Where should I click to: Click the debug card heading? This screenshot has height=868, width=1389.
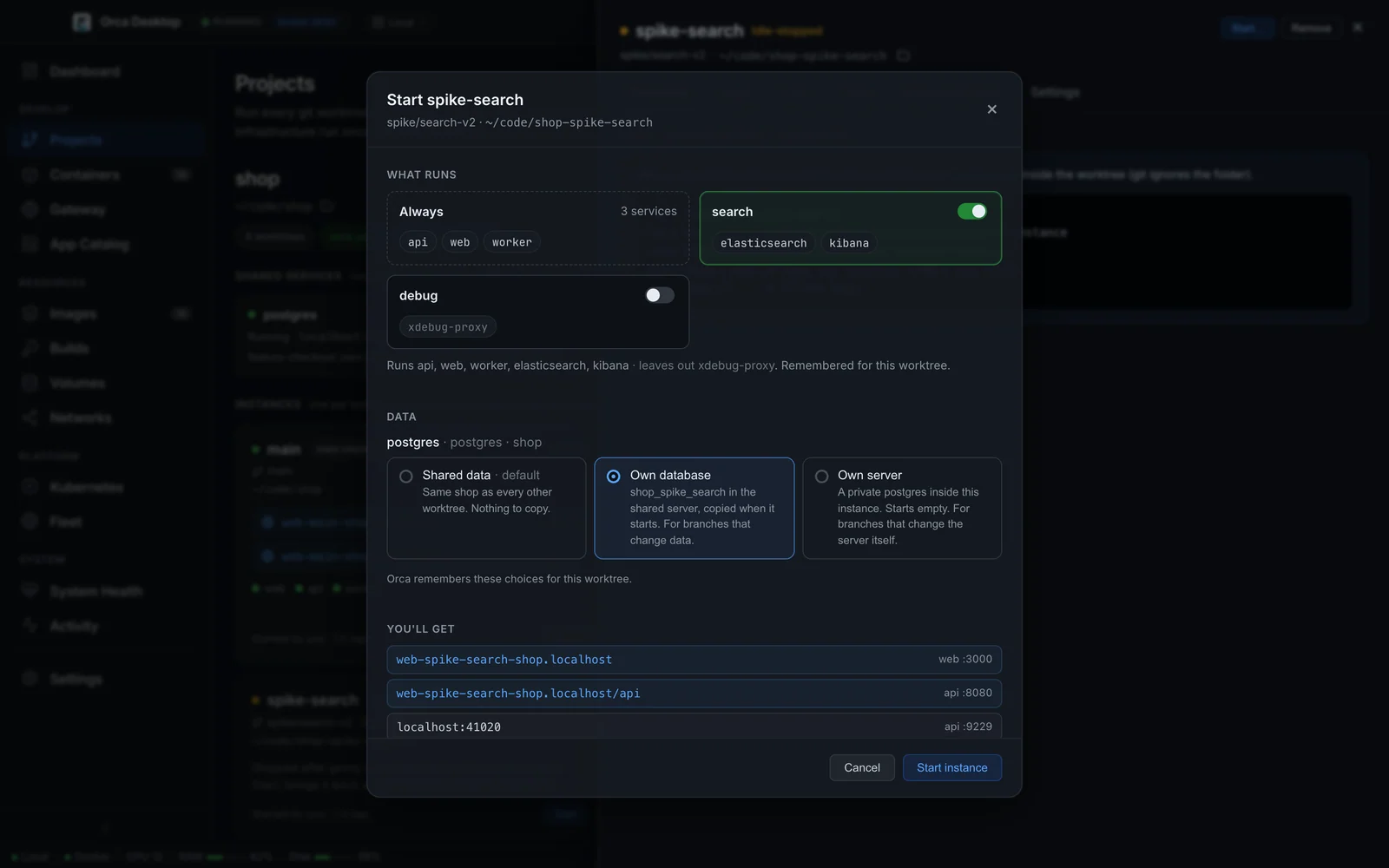pyautogui.click(x=418, y=296)
